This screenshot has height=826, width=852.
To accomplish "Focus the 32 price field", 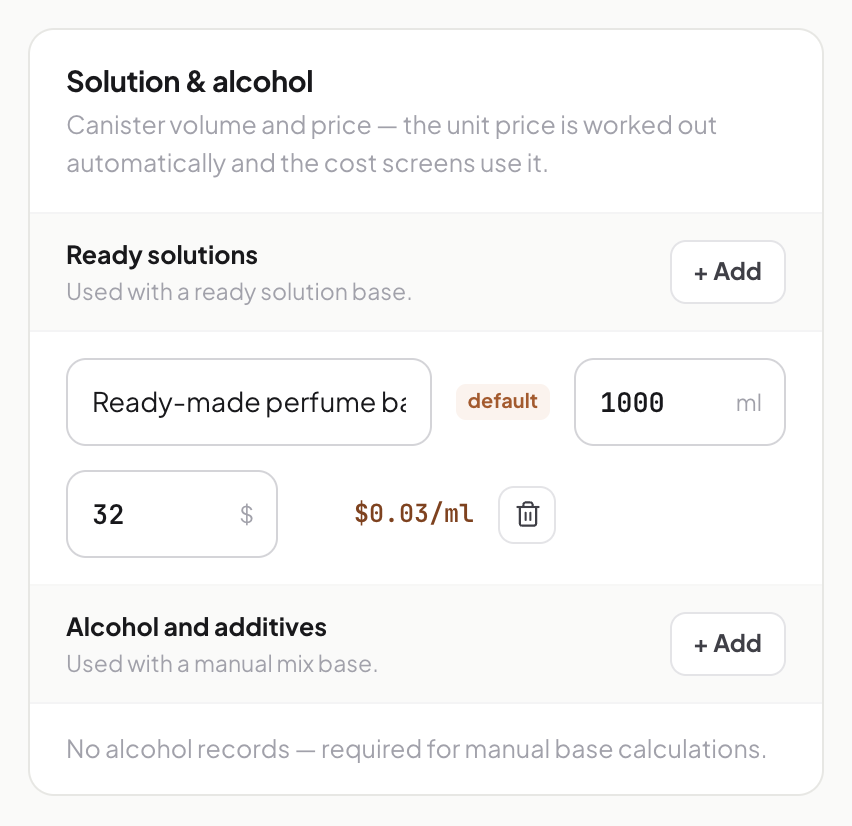I will pos(172,514).
